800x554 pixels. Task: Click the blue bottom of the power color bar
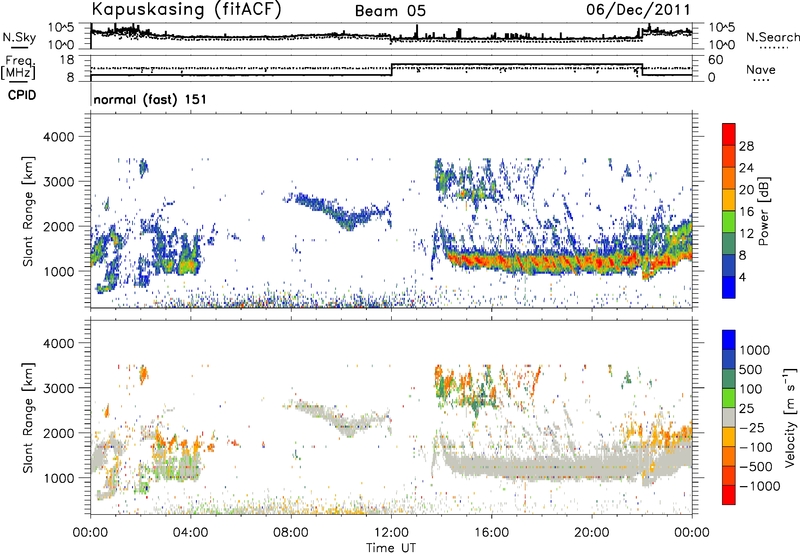[x=729, y=287]
